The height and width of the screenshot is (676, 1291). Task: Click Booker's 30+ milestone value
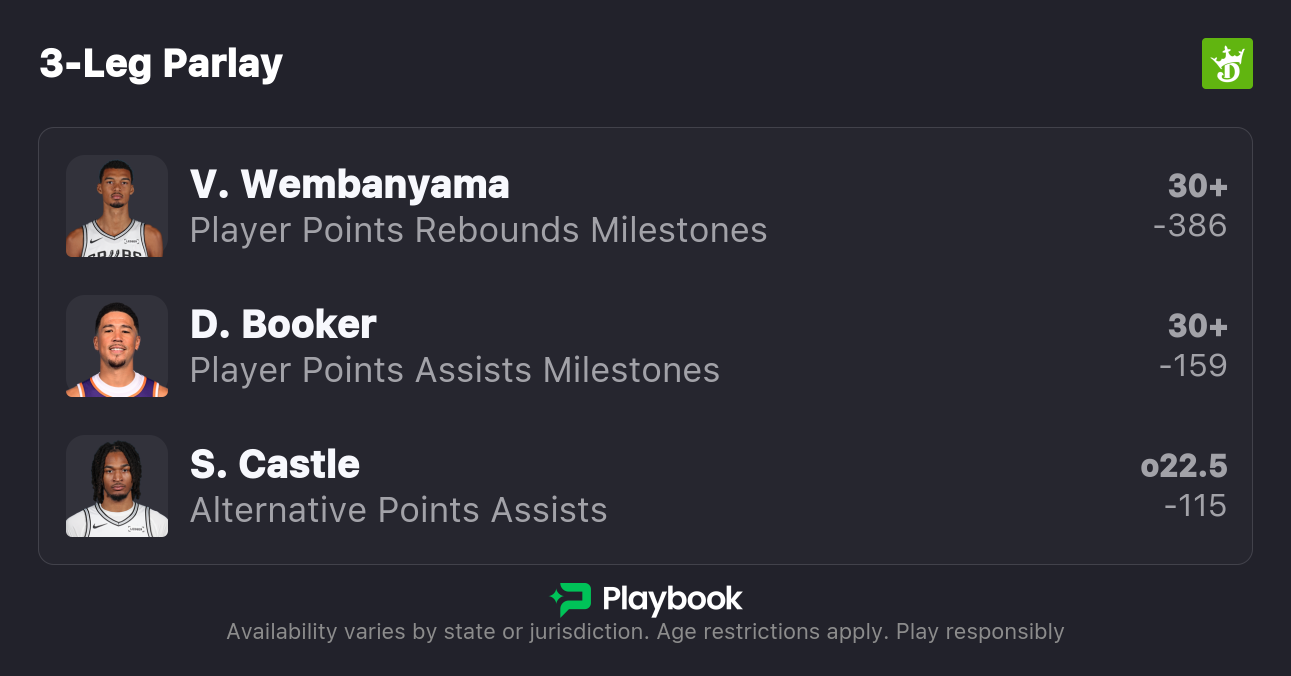click(1197, 326)
